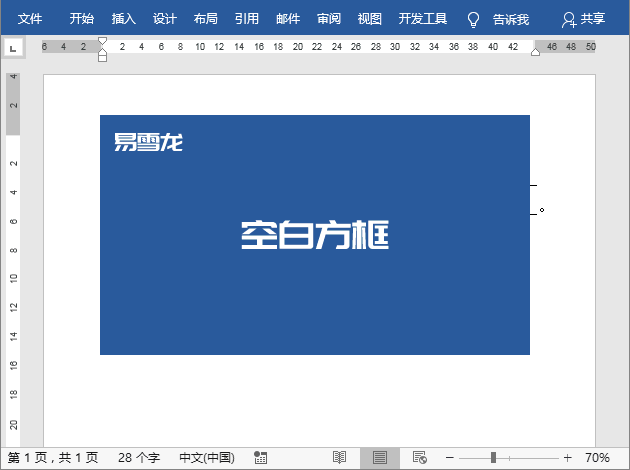Open the 文件 menu

pos(30,18)
